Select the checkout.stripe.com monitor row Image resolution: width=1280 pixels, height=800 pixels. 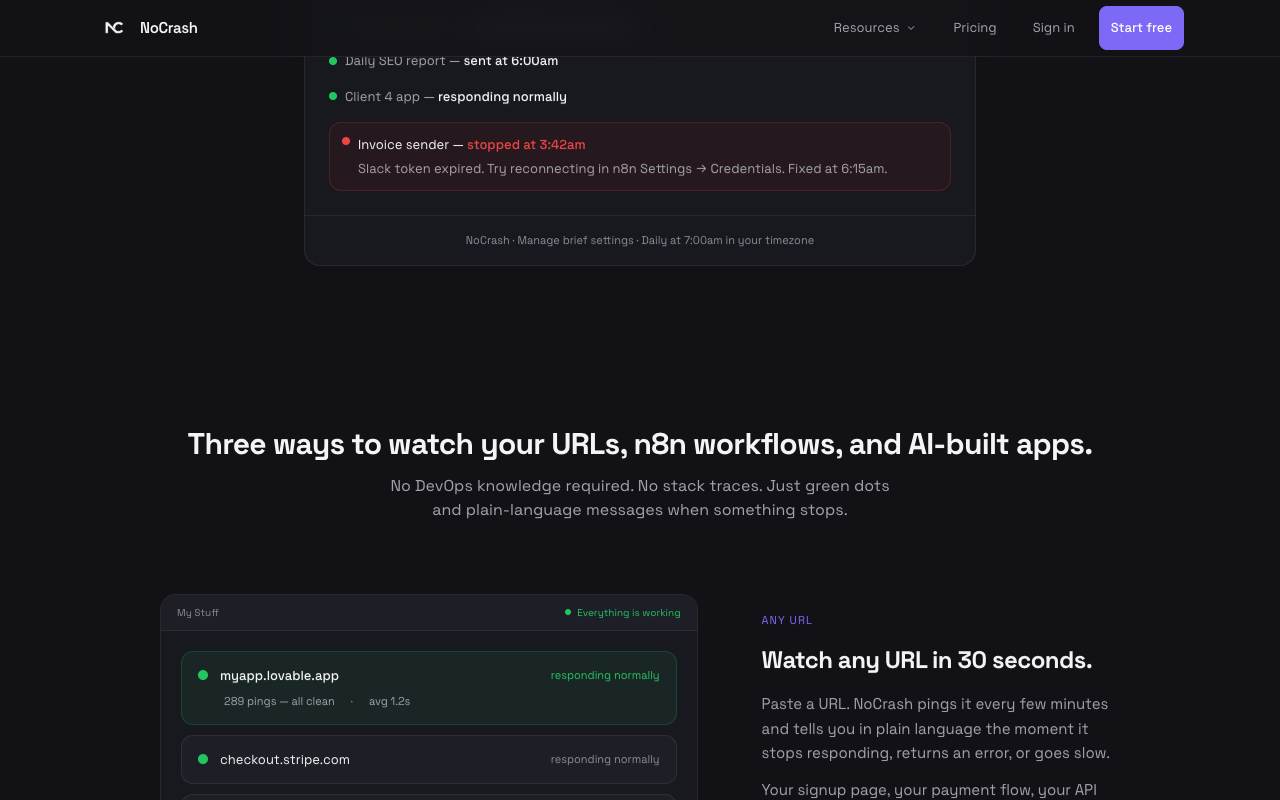click(x=429, y=759)
